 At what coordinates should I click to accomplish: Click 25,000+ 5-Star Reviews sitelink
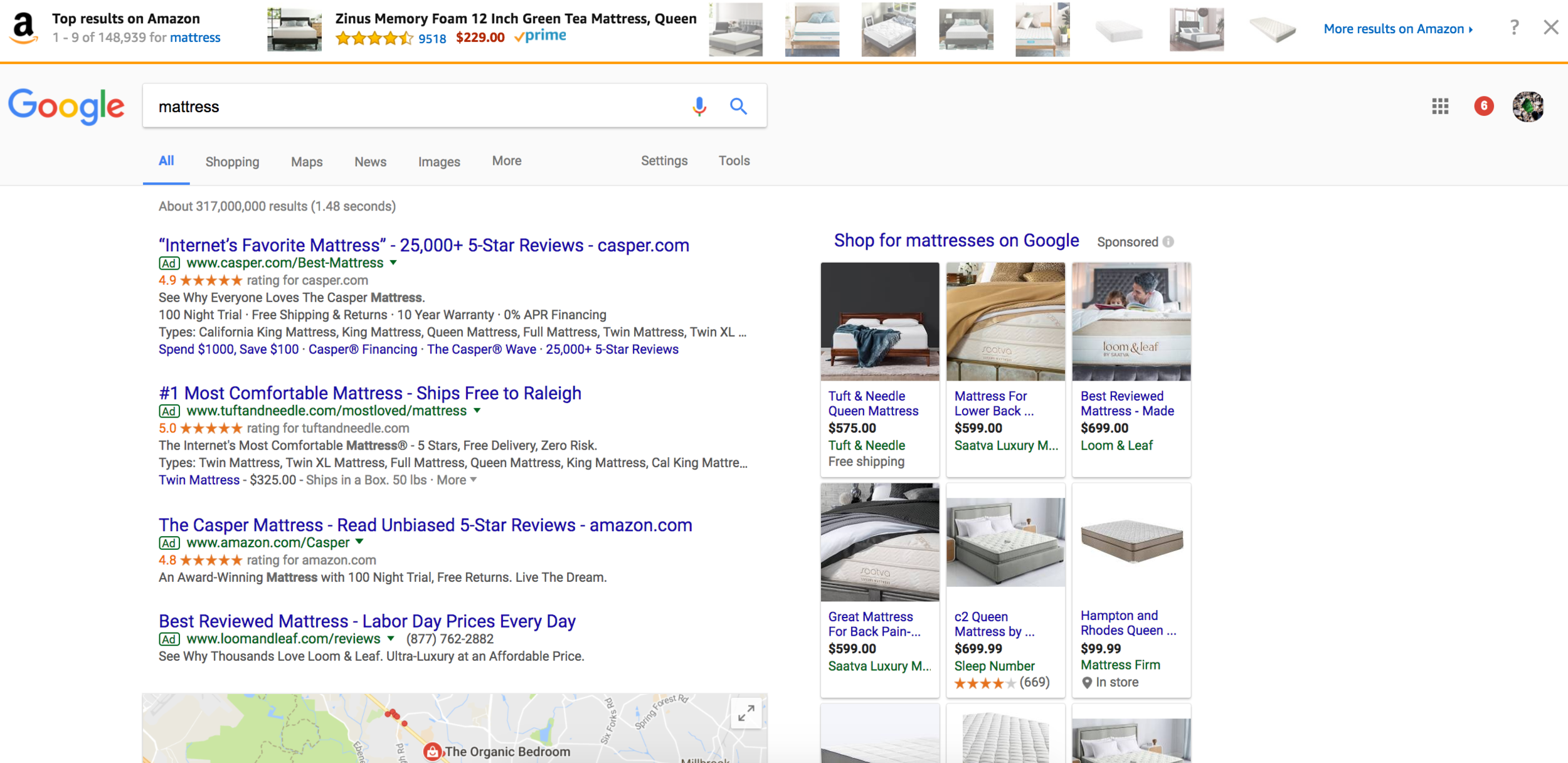point(612,350)
